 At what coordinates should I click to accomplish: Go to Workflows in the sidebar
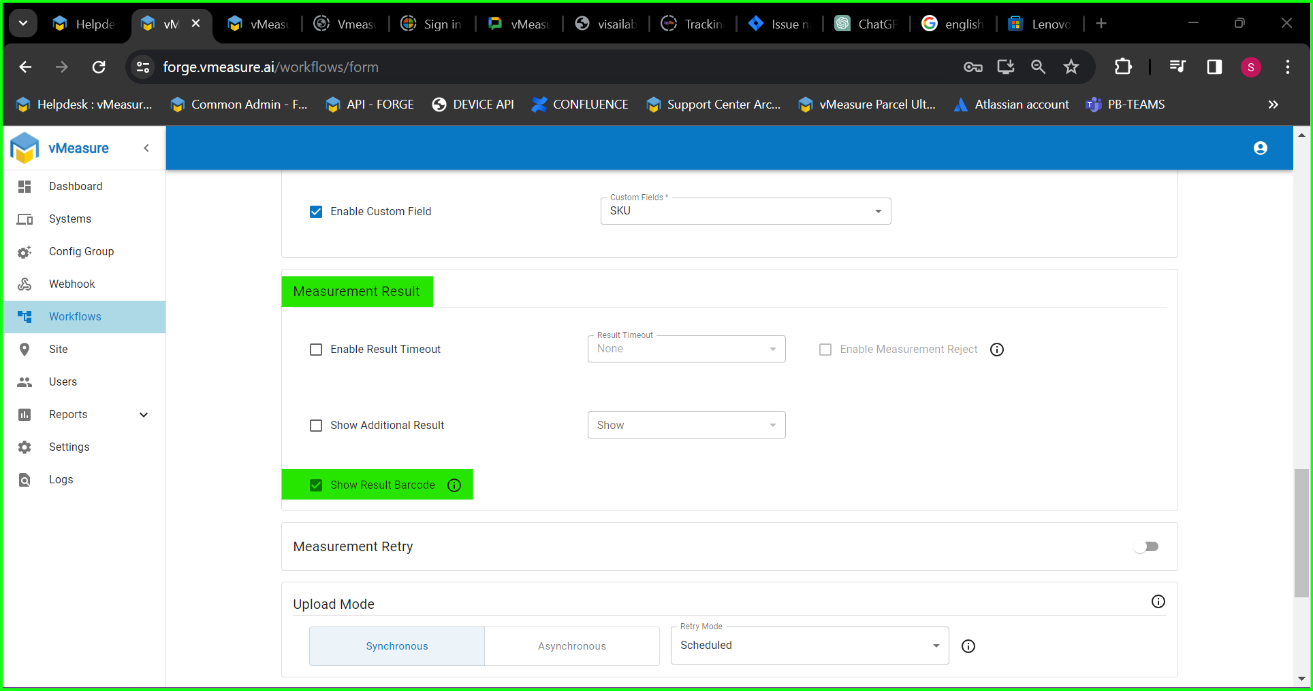(x=83, y=317)
